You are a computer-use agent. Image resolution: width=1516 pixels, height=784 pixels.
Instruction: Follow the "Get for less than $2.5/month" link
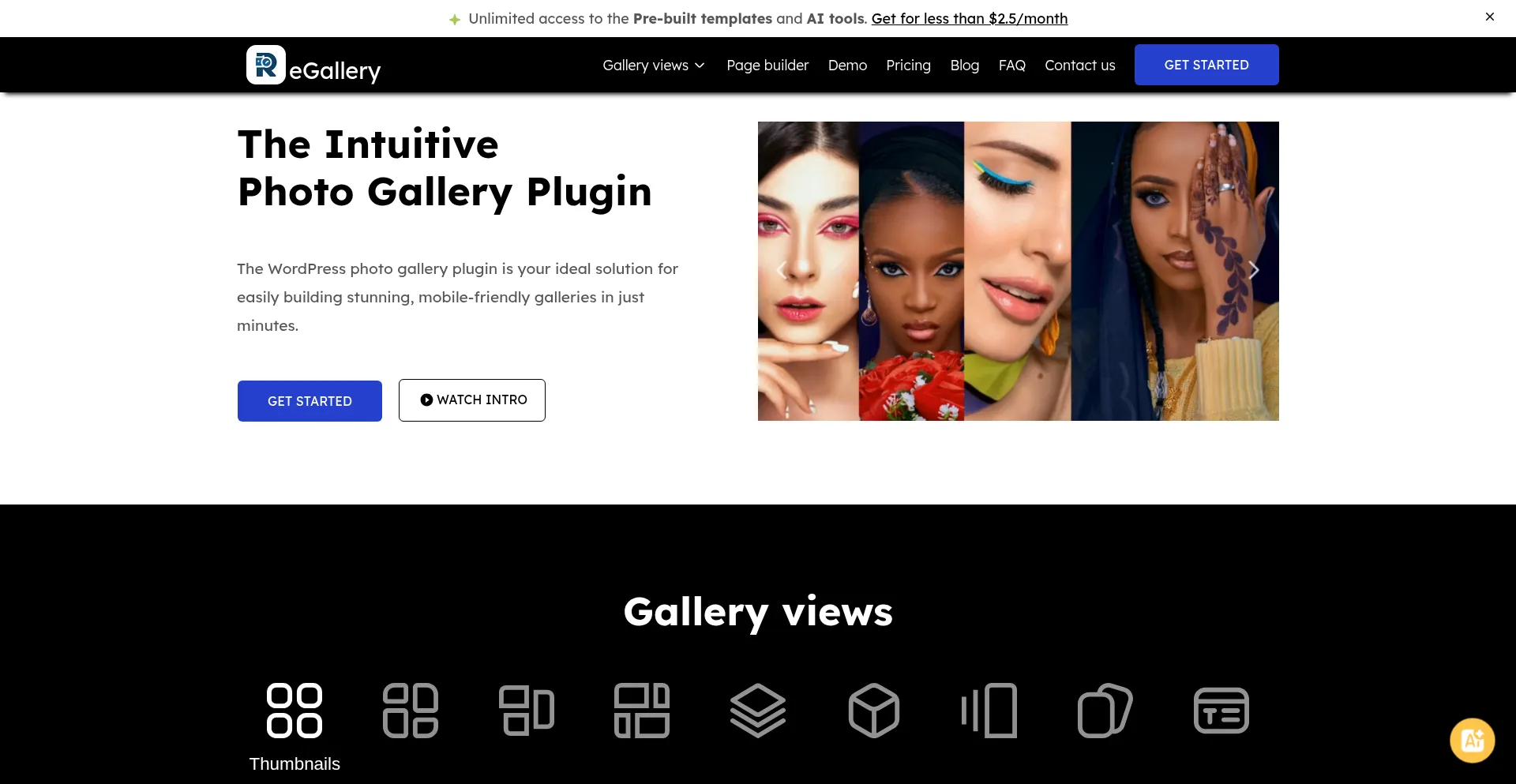(x=969, y=19)
